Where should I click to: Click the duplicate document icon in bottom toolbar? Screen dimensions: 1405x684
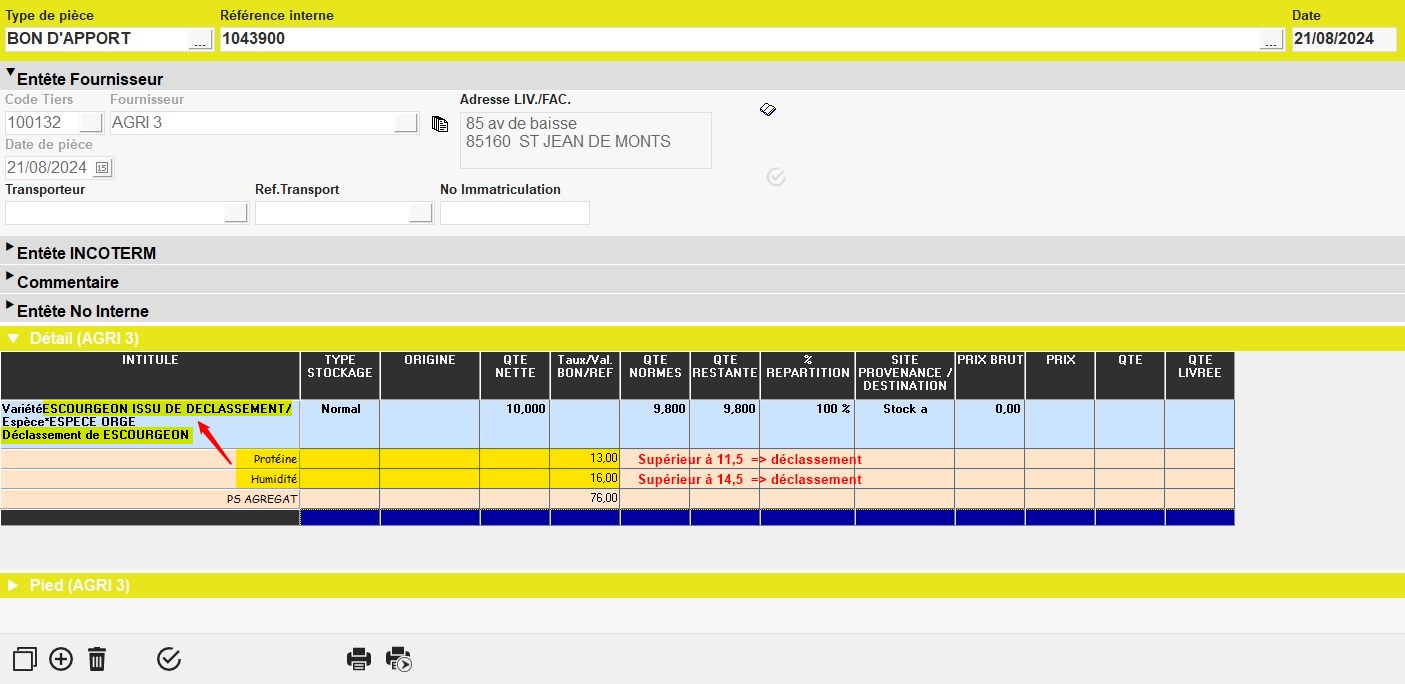(x=25, y=659)
